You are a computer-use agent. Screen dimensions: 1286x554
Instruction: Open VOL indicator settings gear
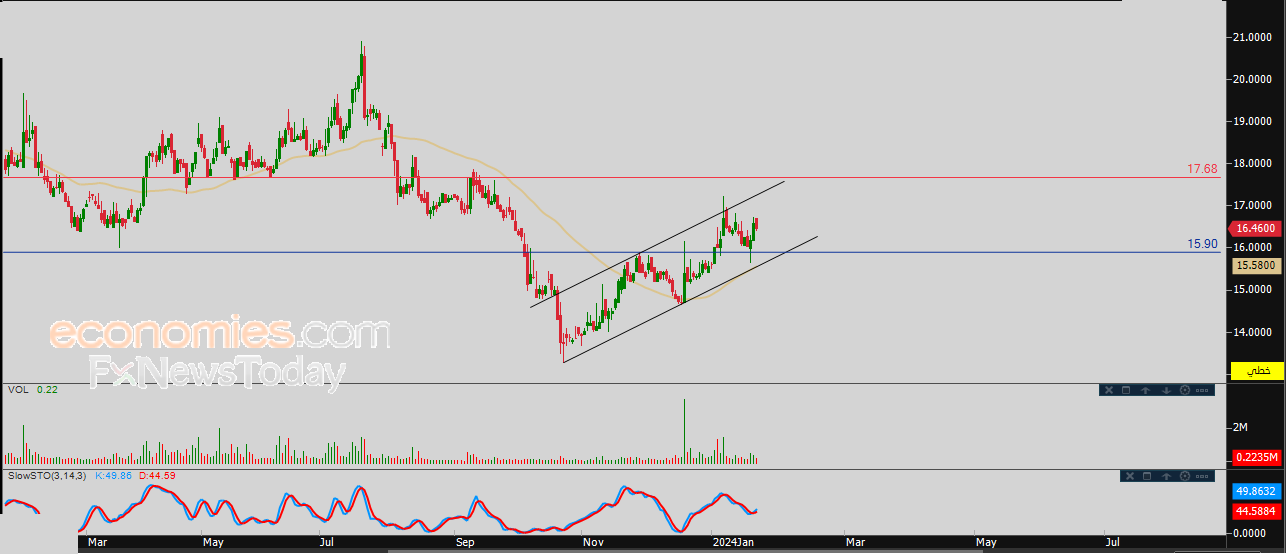pos(1185,390)
